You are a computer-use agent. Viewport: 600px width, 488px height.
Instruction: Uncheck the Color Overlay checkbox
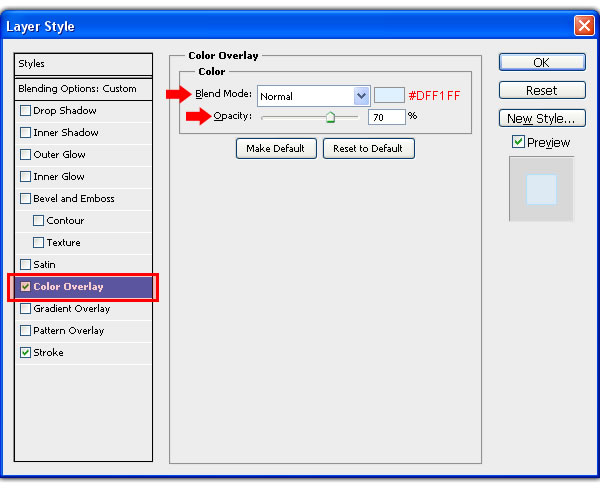25,287
